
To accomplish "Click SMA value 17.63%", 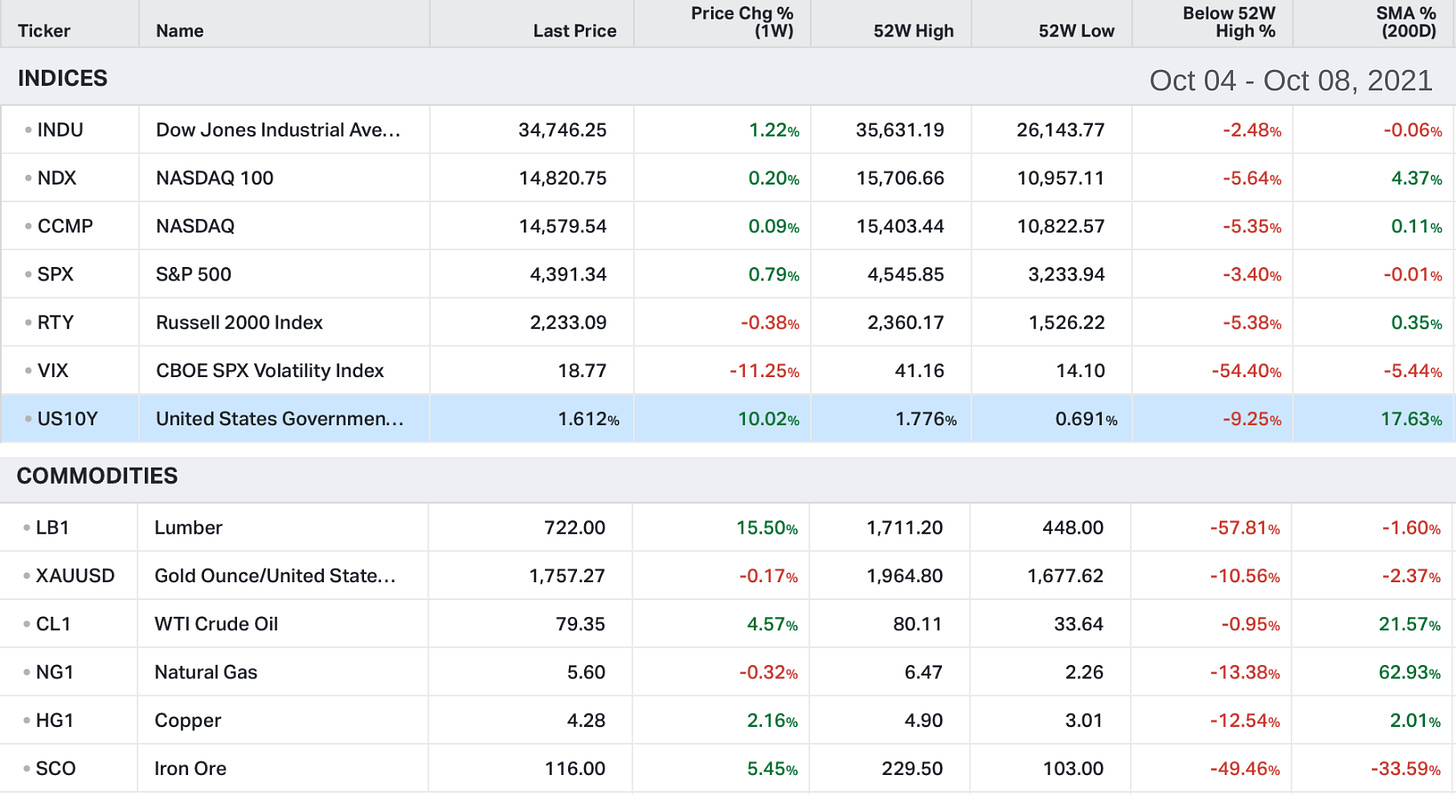I will [1411, 419].
